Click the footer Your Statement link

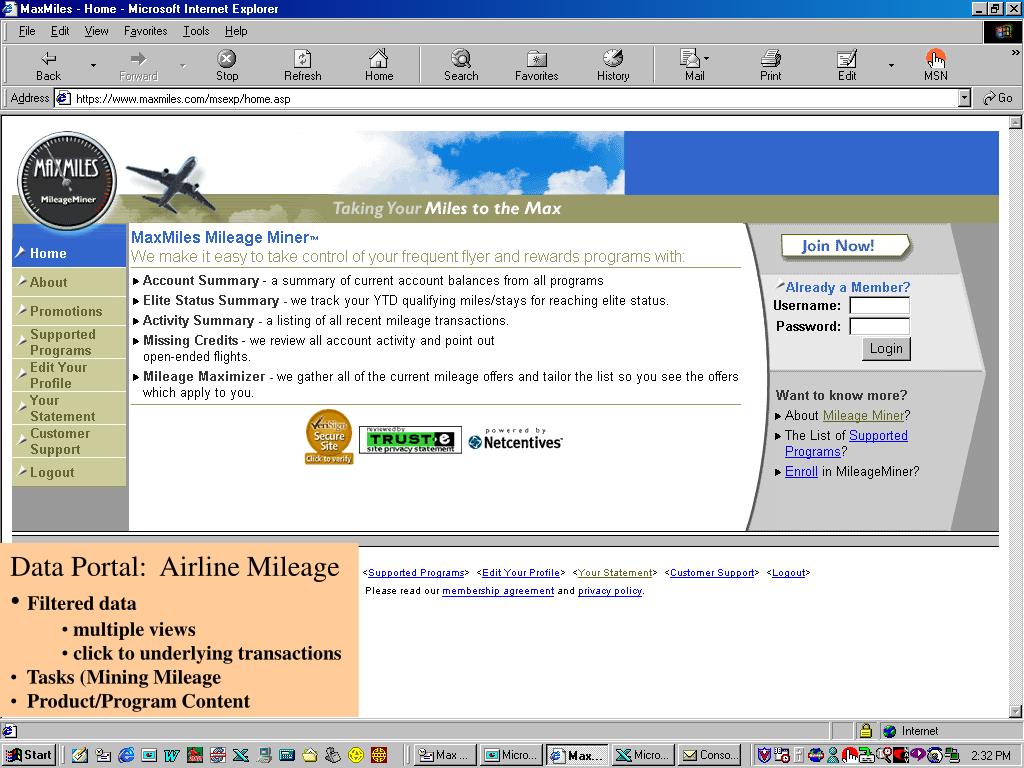[615, 573]
